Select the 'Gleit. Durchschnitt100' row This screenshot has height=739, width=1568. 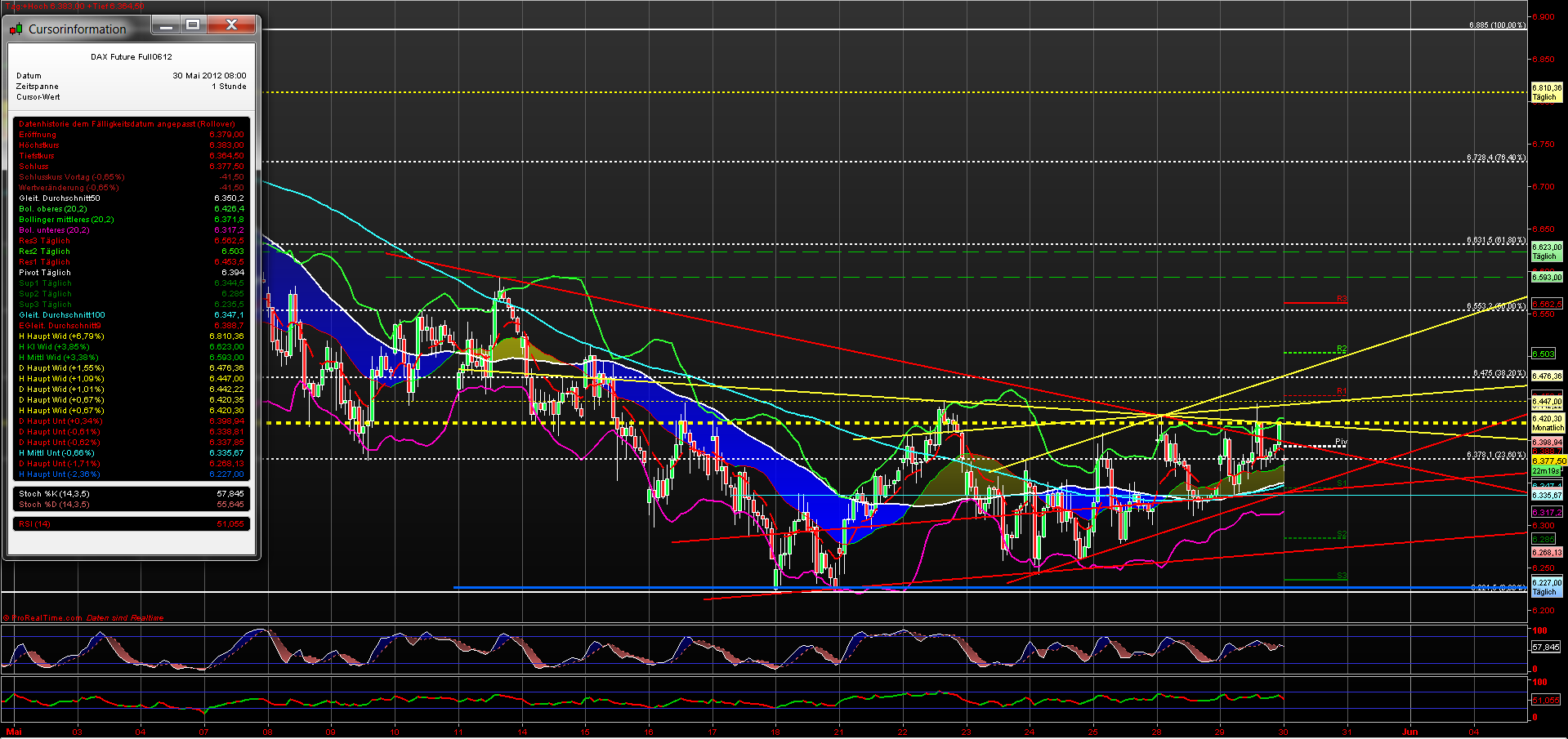[x=131, y=315]
